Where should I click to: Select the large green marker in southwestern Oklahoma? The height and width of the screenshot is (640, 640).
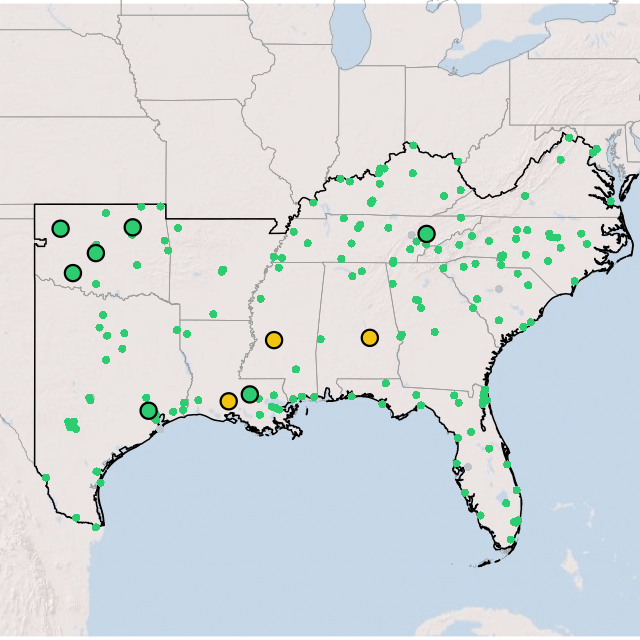(x=73, y=273)
